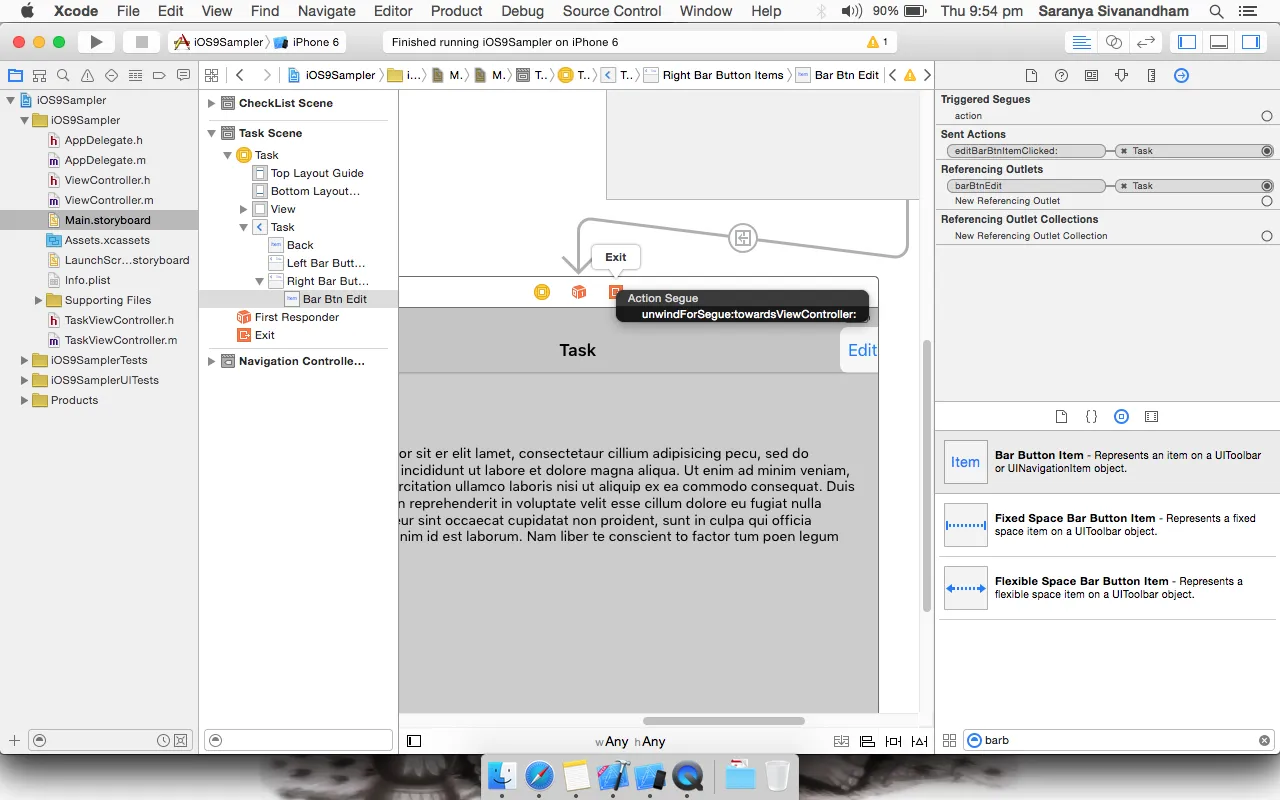Expand the Products folder
Image resolution: width=1280 pixels, height=800 pixels.
click(25, 400)
